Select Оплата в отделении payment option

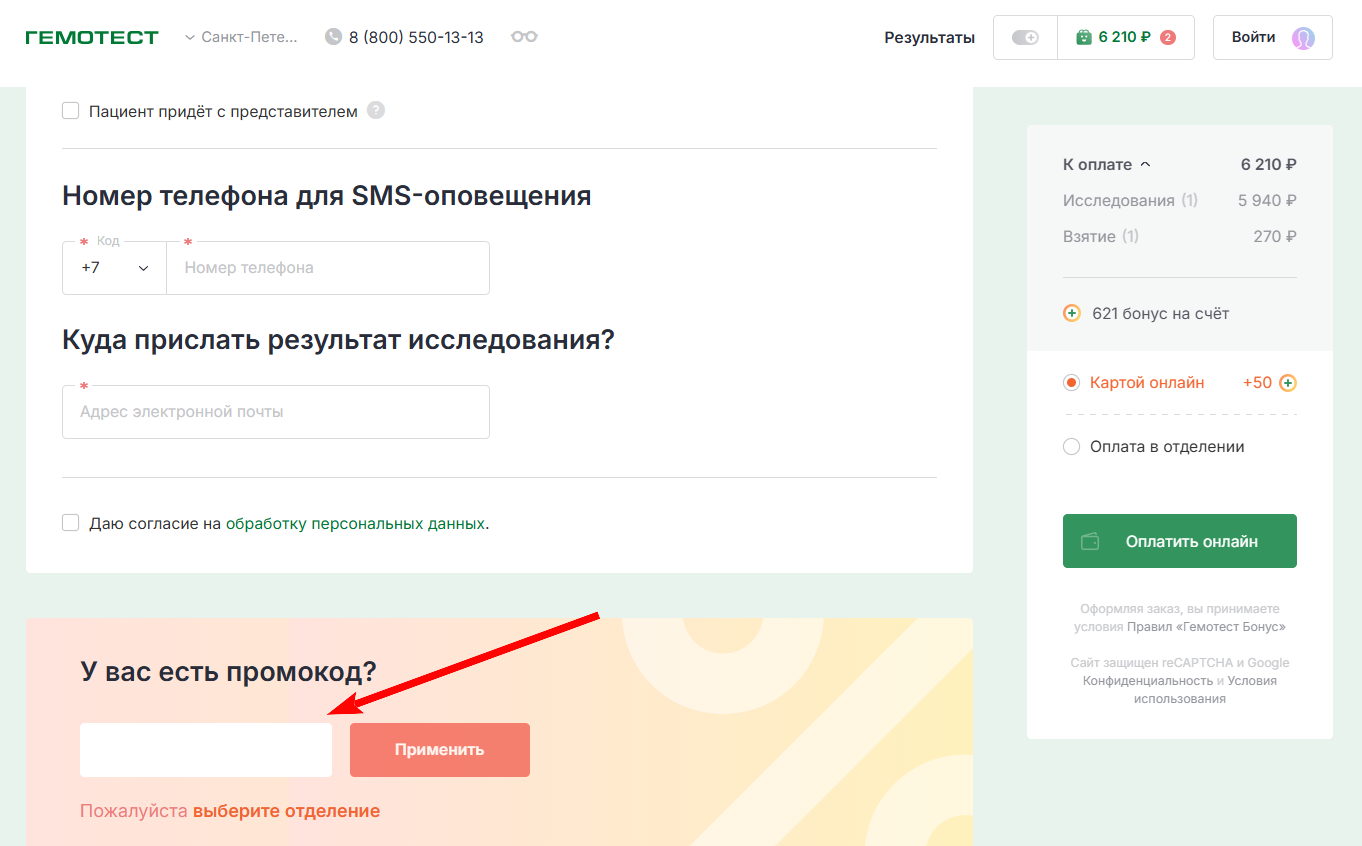click(1071, 446)
